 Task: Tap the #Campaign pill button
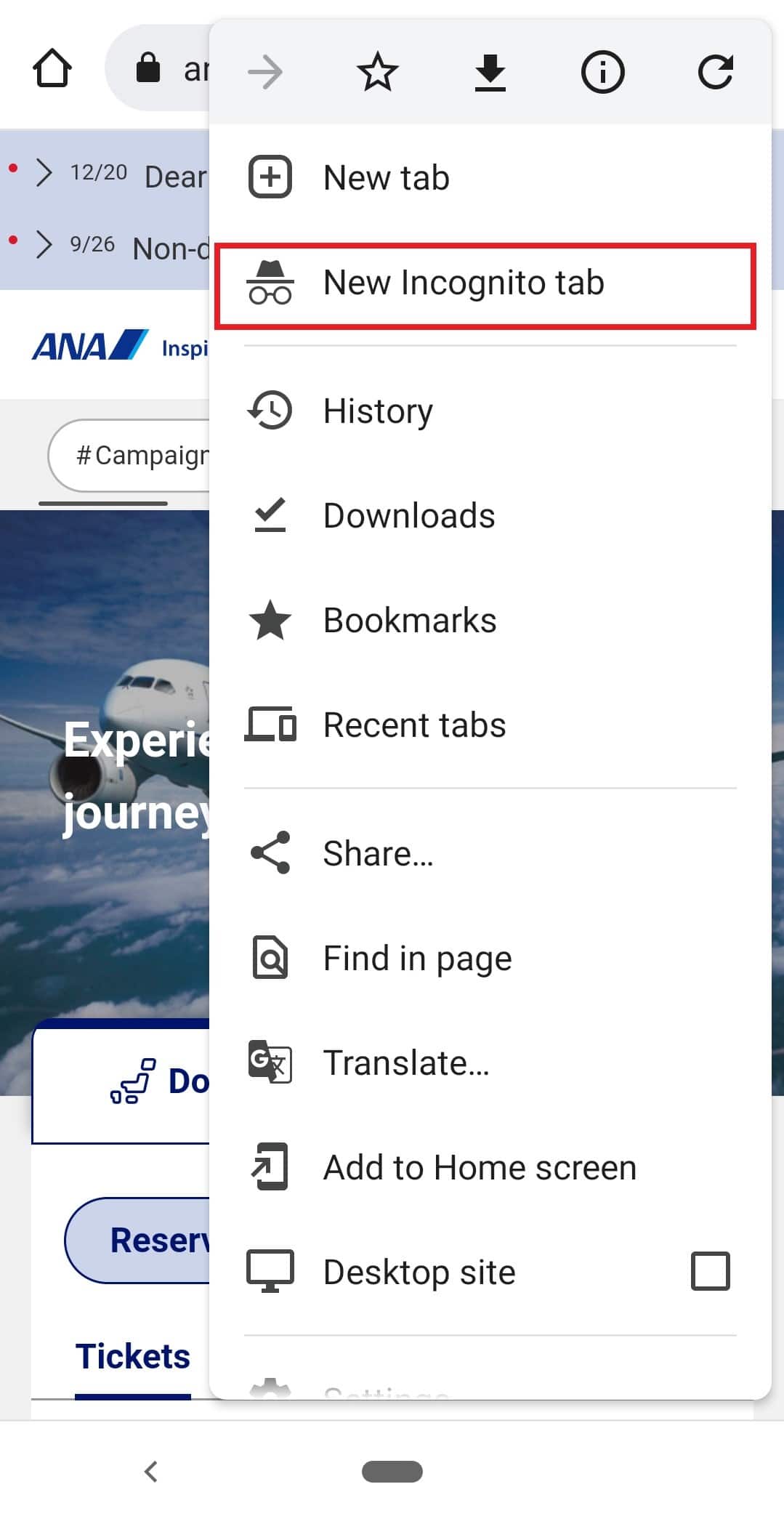129,456
